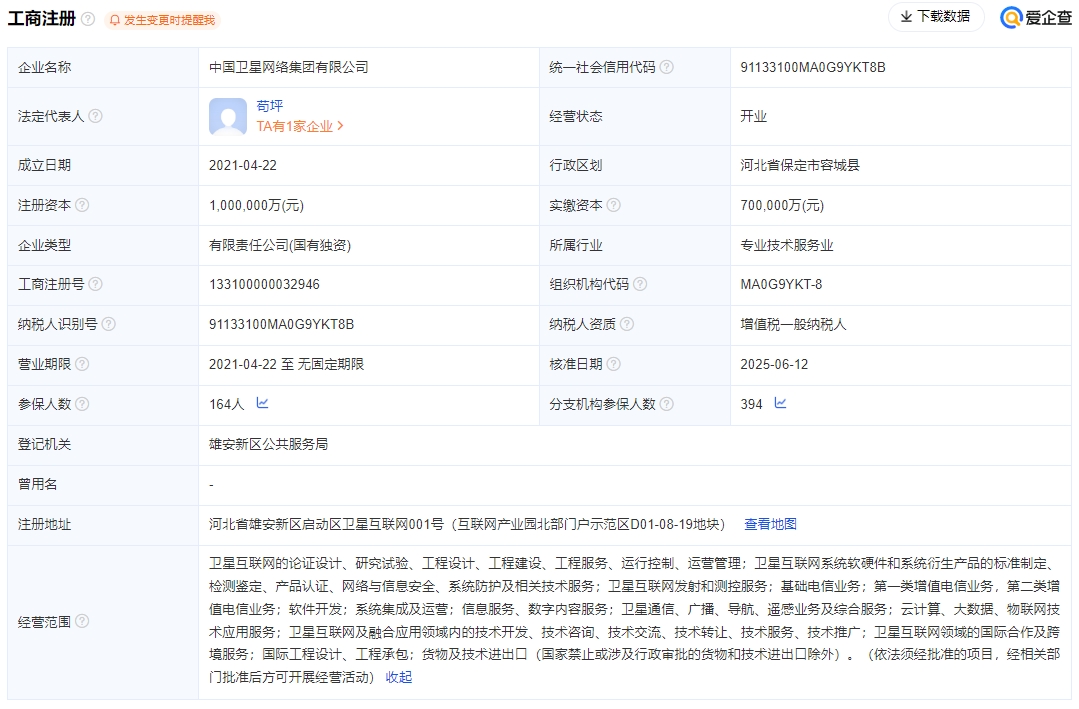
Task: Click credit code 91133100MA0G9YKT8B in 统一社会信用代码 row
Action: pos(813,67)
